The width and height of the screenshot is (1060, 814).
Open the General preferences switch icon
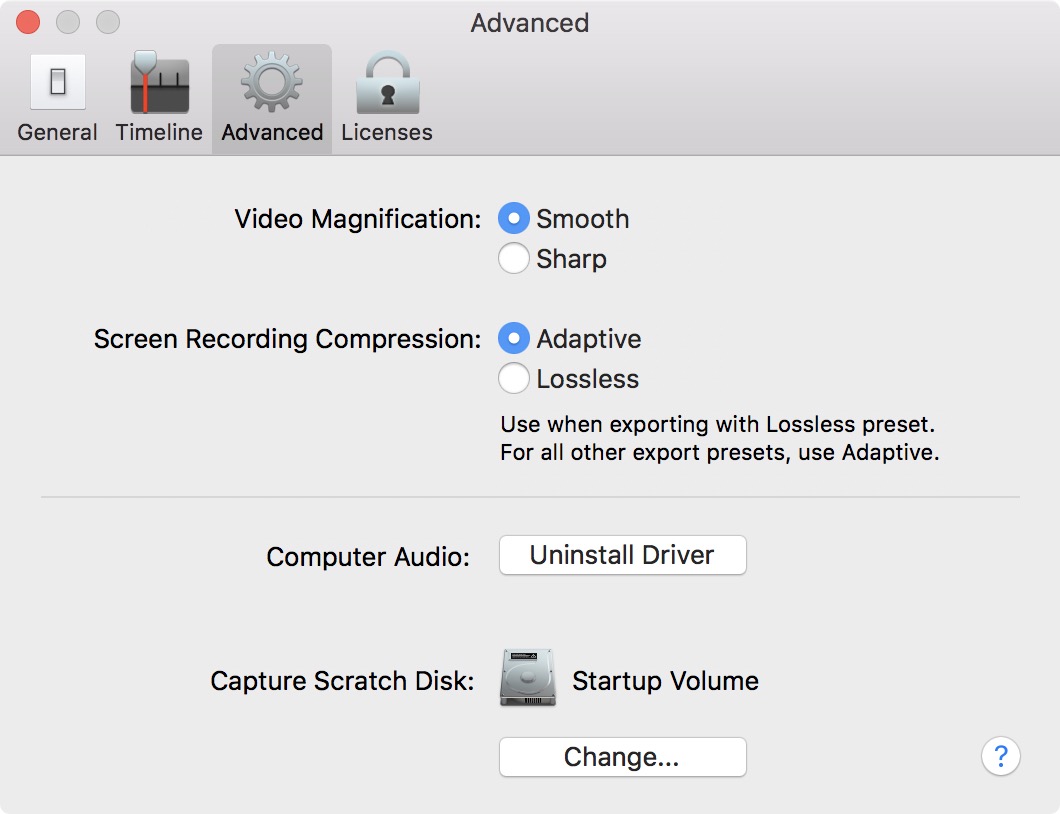(57, 82)
